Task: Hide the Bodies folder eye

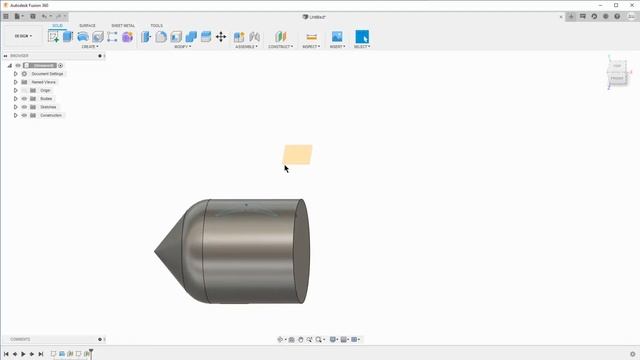Action: [x=24, y=99]
